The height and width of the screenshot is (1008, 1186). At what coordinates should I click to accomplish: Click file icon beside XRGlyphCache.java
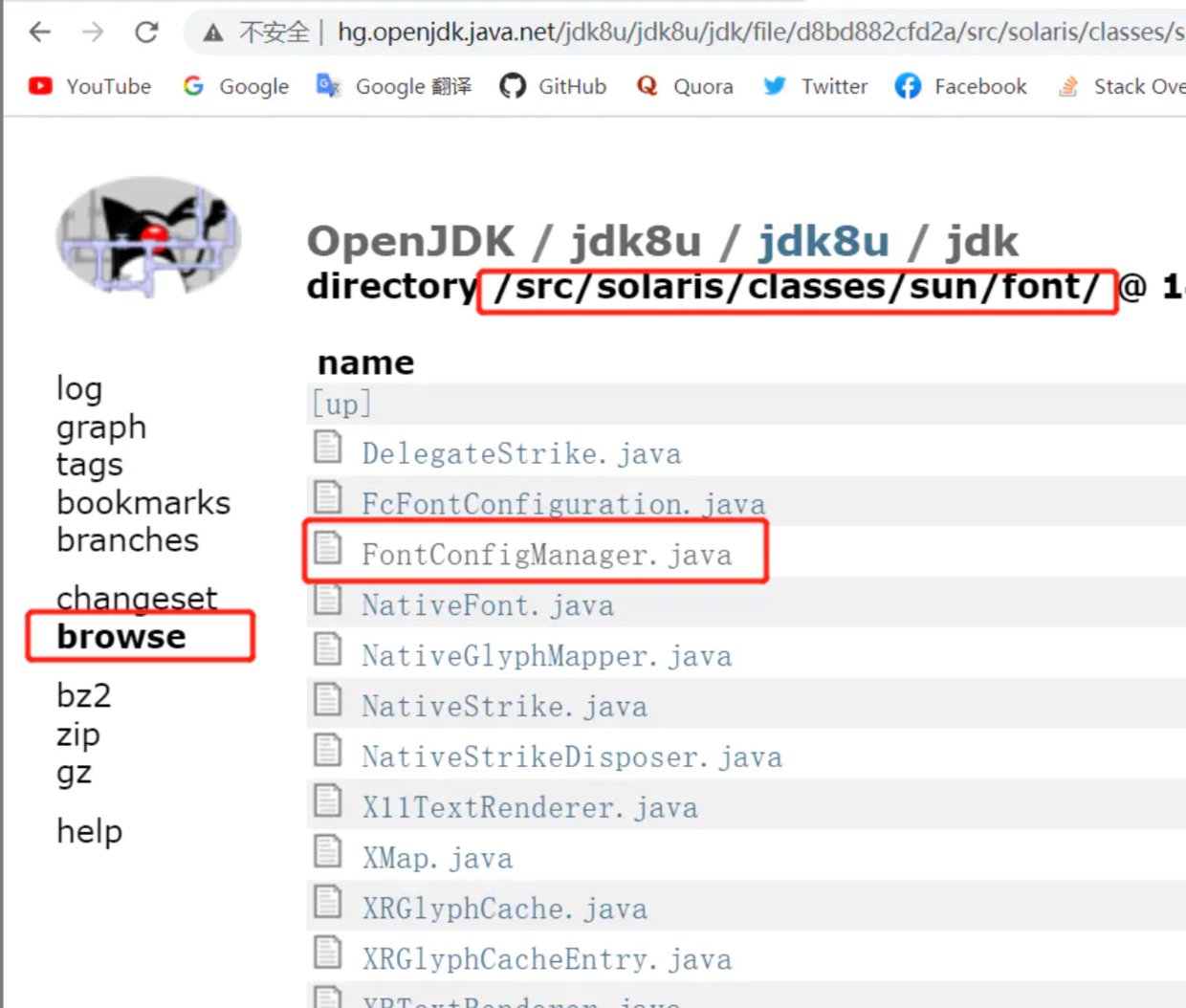pyautogui.click(x=328, y=902)
